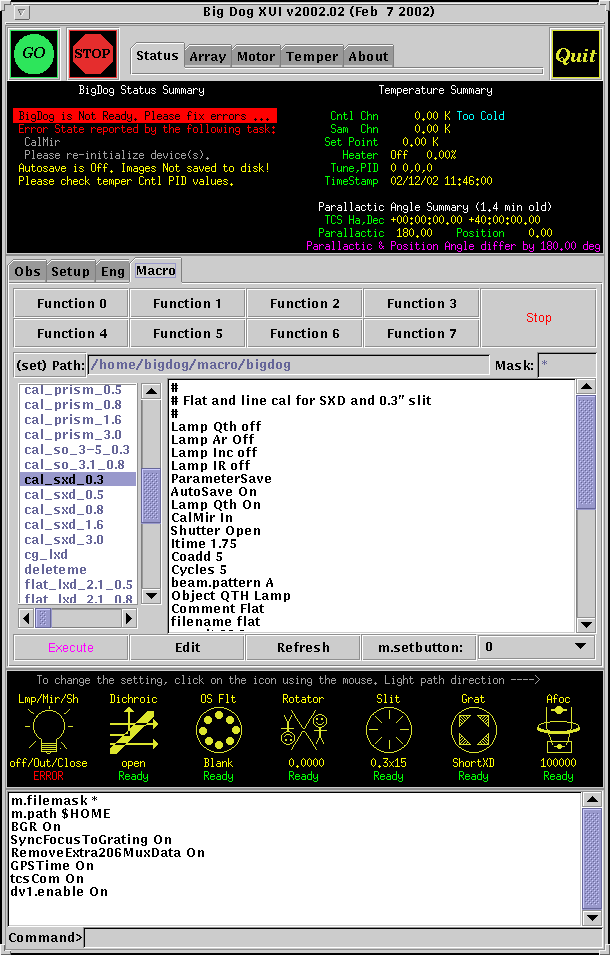
Task: Open the Motor tab
Action: click(256, 57)
